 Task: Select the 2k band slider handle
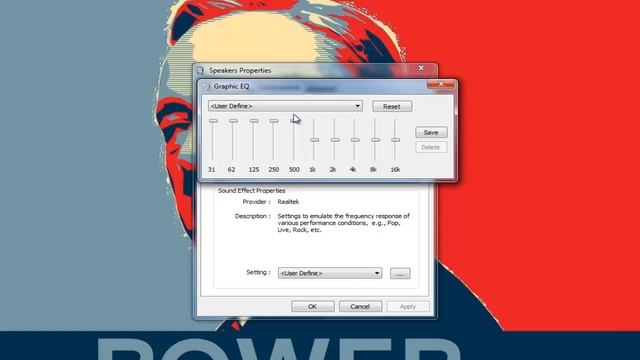pyautogui.click(x=334, y=140)
